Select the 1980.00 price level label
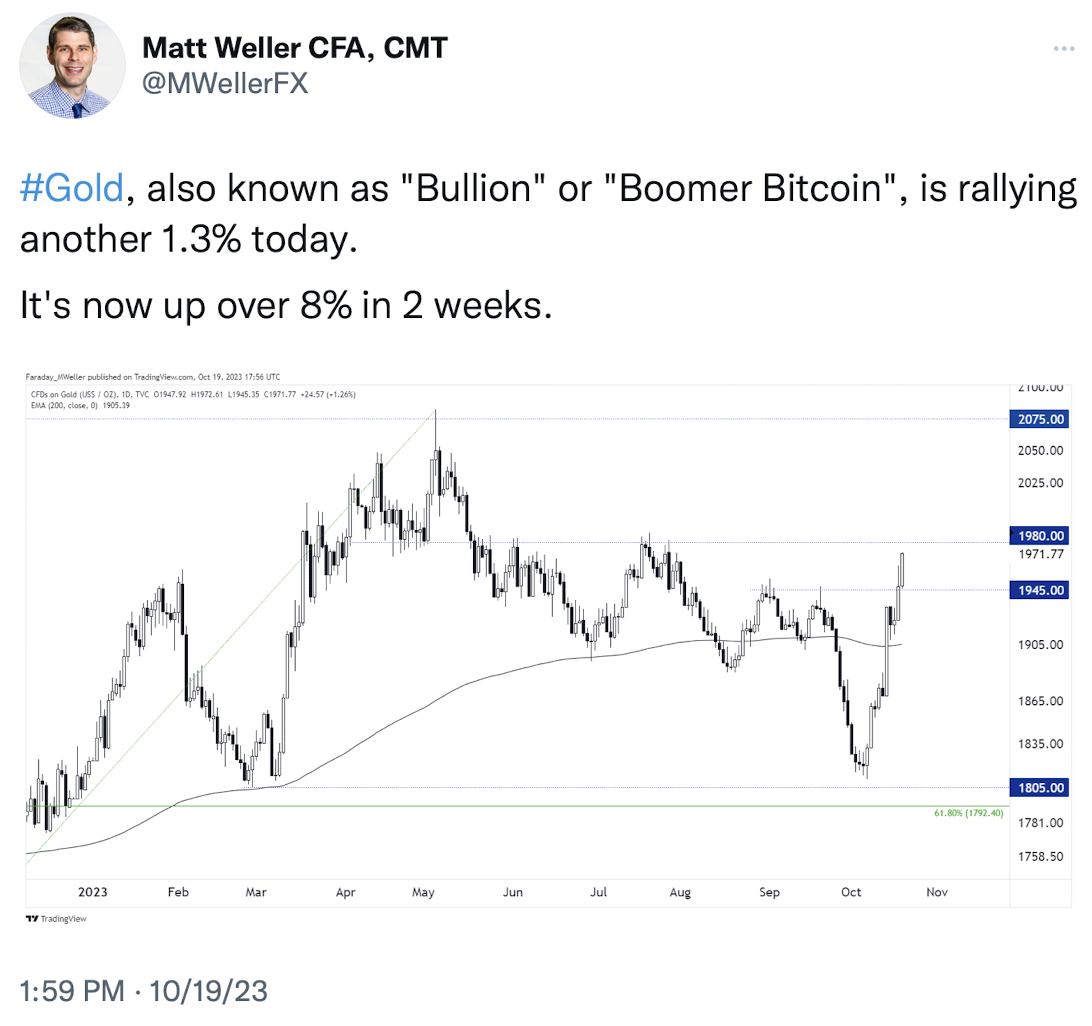 pos(1040,536)
